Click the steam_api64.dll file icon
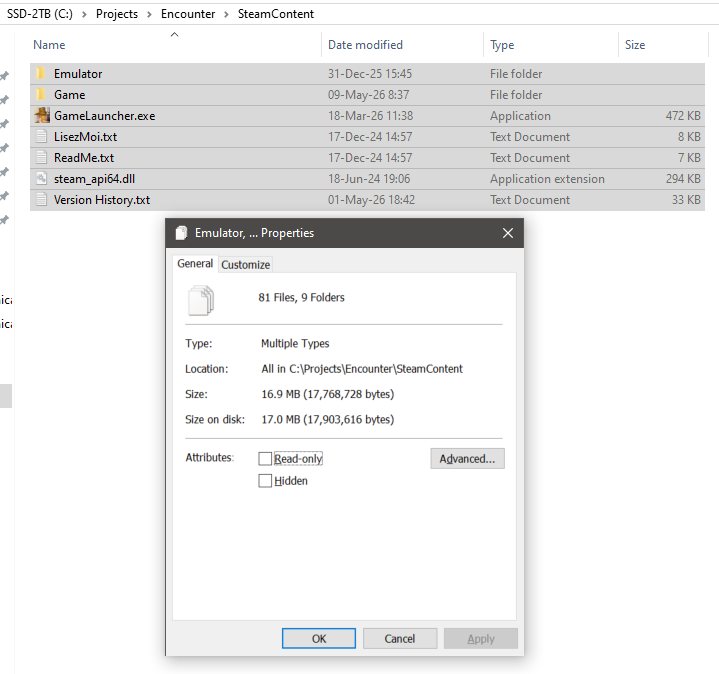 click(41, 179)
